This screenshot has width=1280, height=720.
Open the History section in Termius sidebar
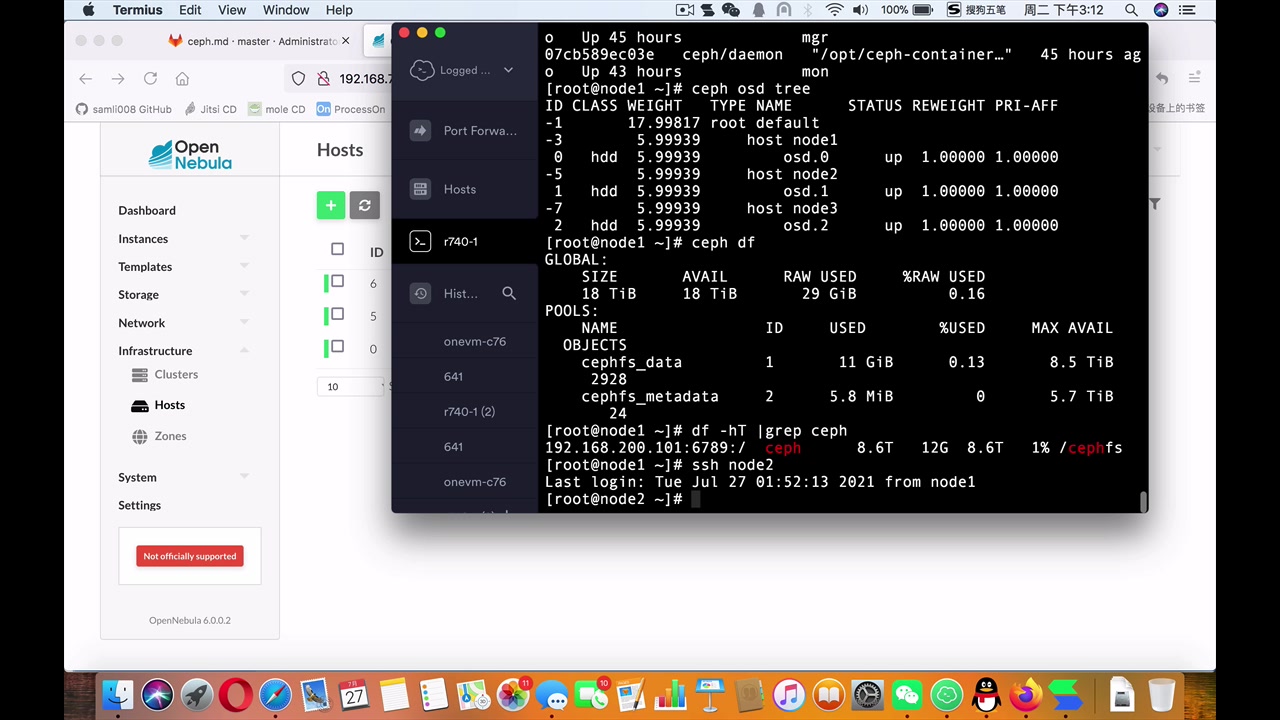pyautogui.click(x=447, y=293)
